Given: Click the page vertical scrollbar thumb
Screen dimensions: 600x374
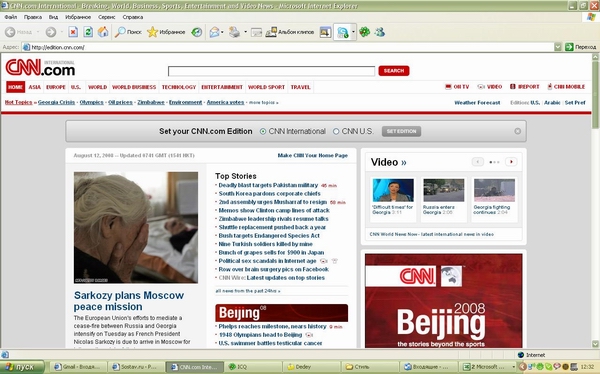Looking at the screenshot, I should 595,94.
